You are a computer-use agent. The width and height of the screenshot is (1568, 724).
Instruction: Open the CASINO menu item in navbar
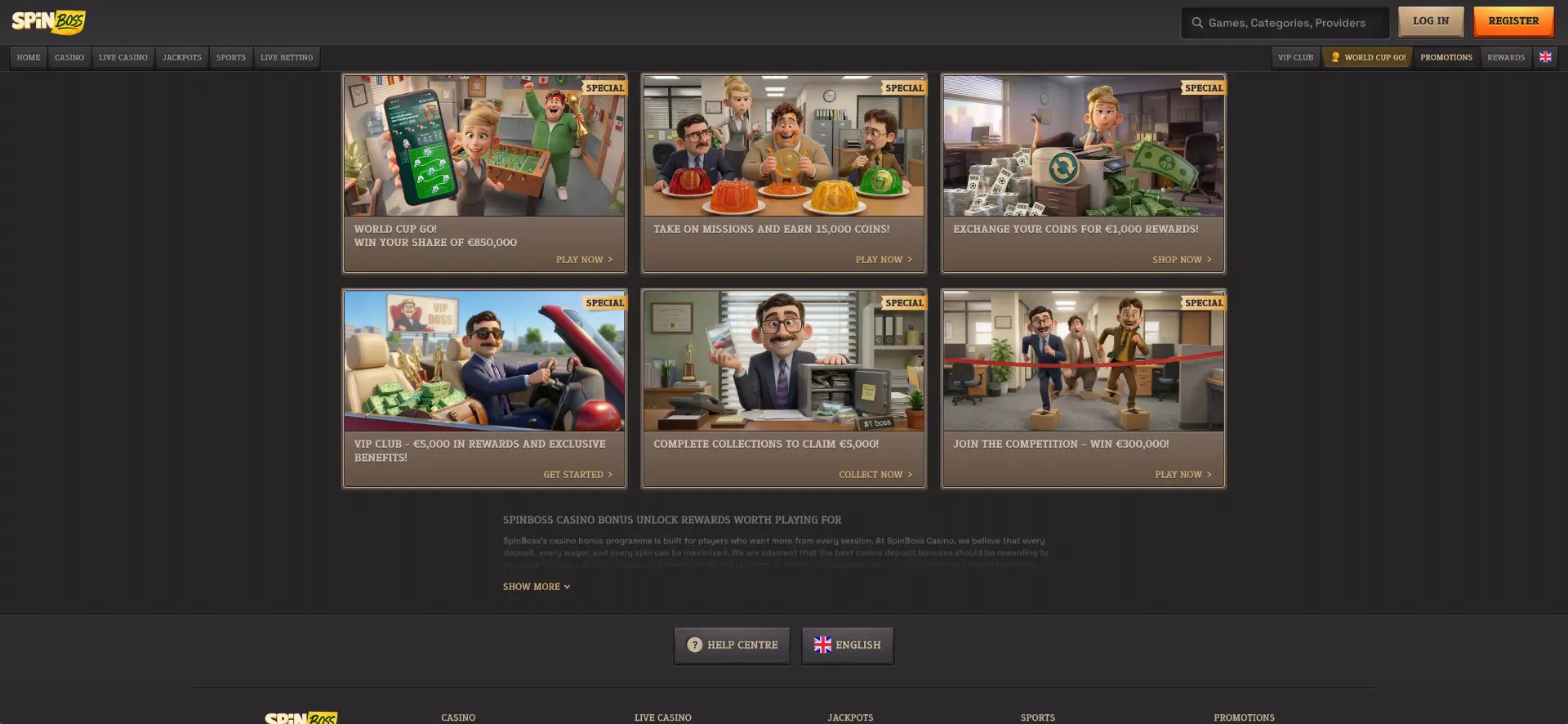(x=69, y=57)
